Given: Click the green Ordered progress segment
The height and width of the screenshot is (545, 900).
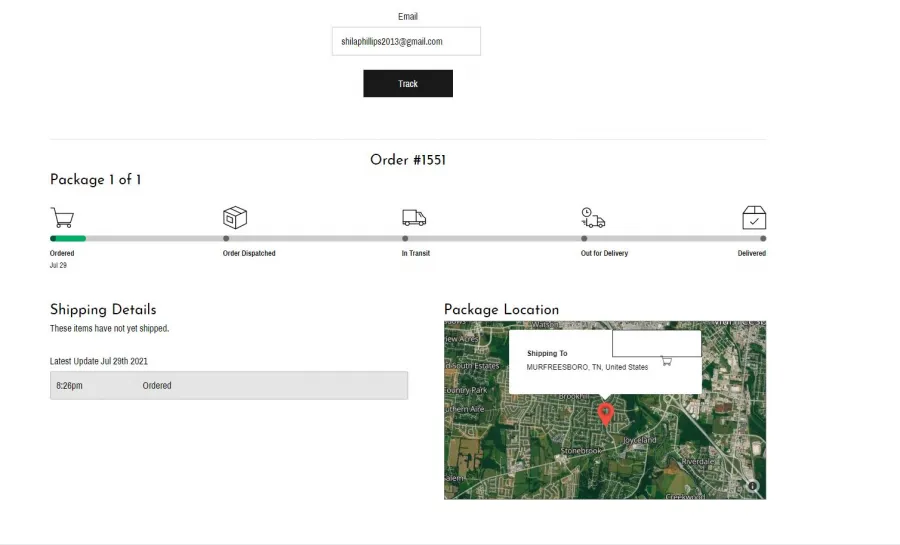Looking at the screenshot, I should 68,238.
